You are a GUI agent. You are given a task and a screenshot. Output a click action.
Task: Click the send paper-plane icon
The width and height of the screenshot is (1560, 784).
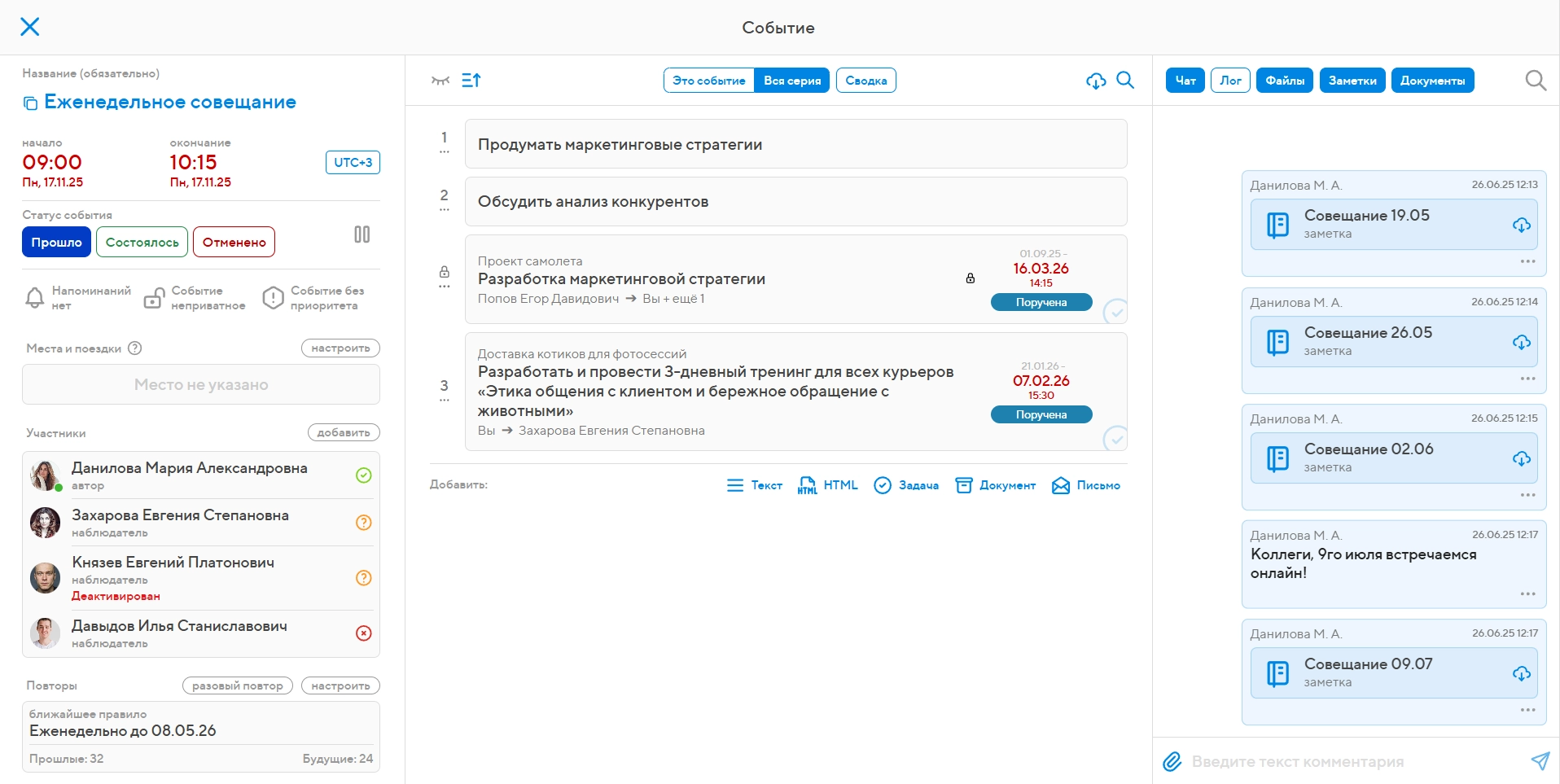point(1540,760)
